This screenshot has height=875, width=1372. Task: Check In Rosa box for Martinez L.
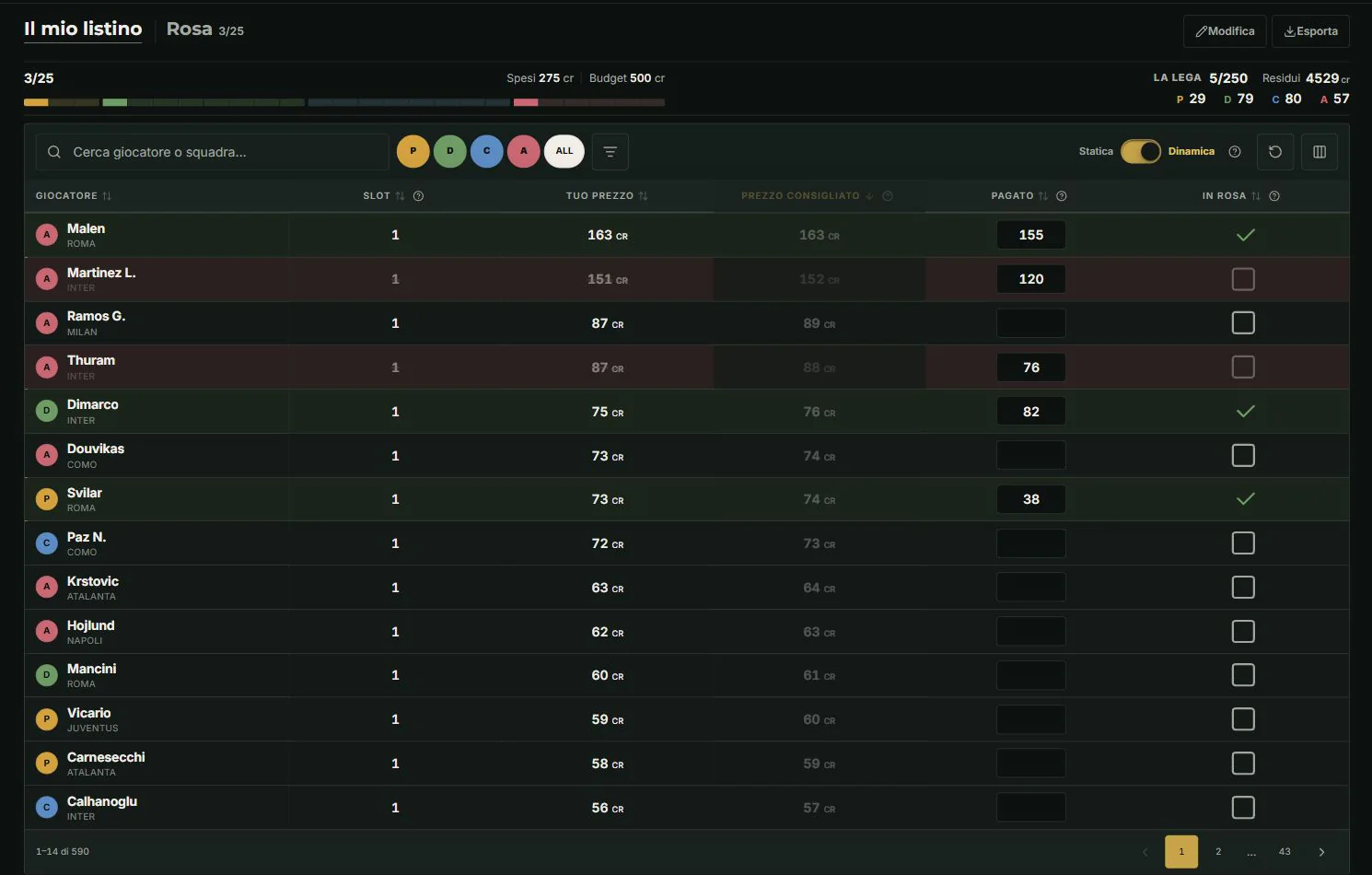1243,279
